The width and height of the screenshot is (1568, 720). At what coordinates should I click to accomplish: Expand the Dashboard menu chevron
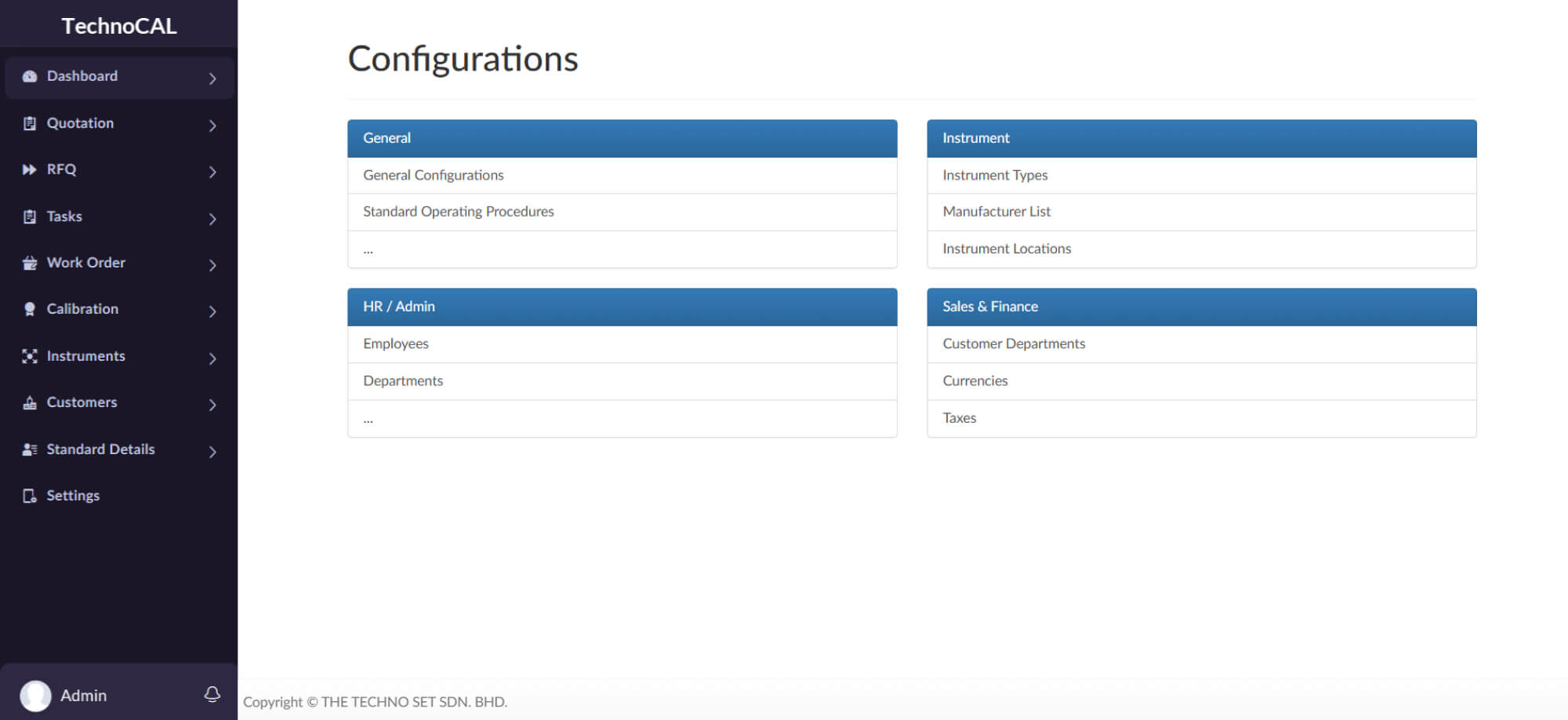212,78
